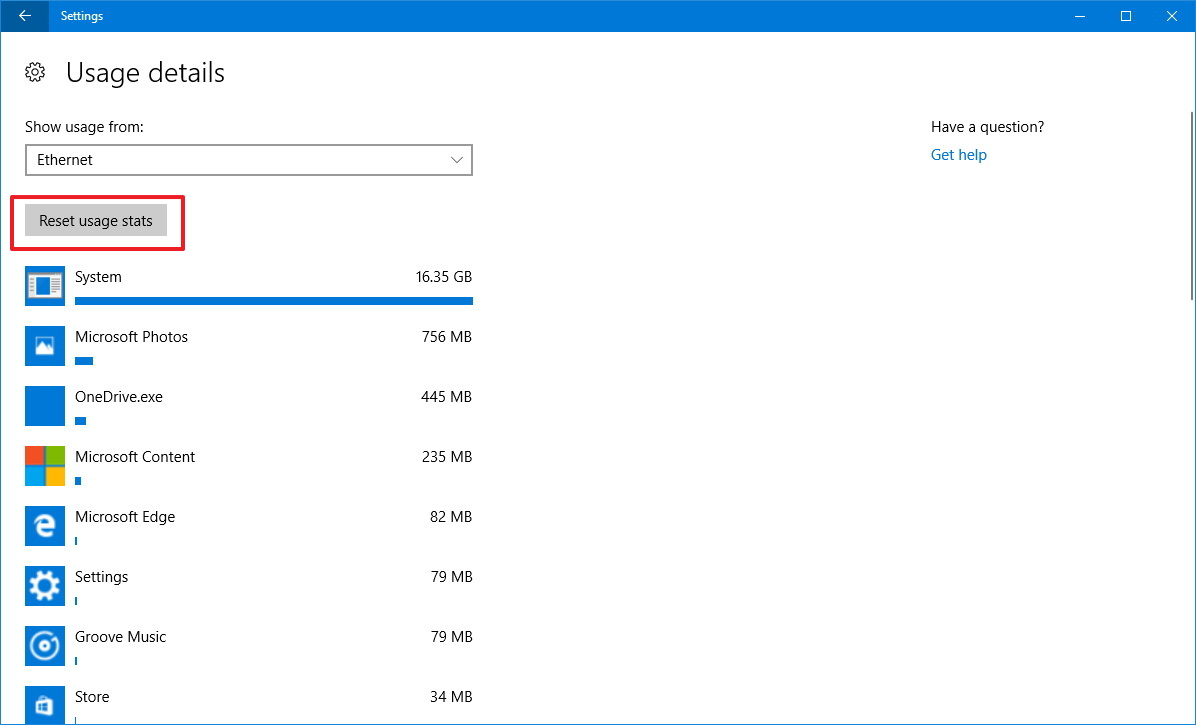Minimize the Settings window
Image resolution: width=1196 pixels, height=725 pixels.
click(x=1079, y=16)
